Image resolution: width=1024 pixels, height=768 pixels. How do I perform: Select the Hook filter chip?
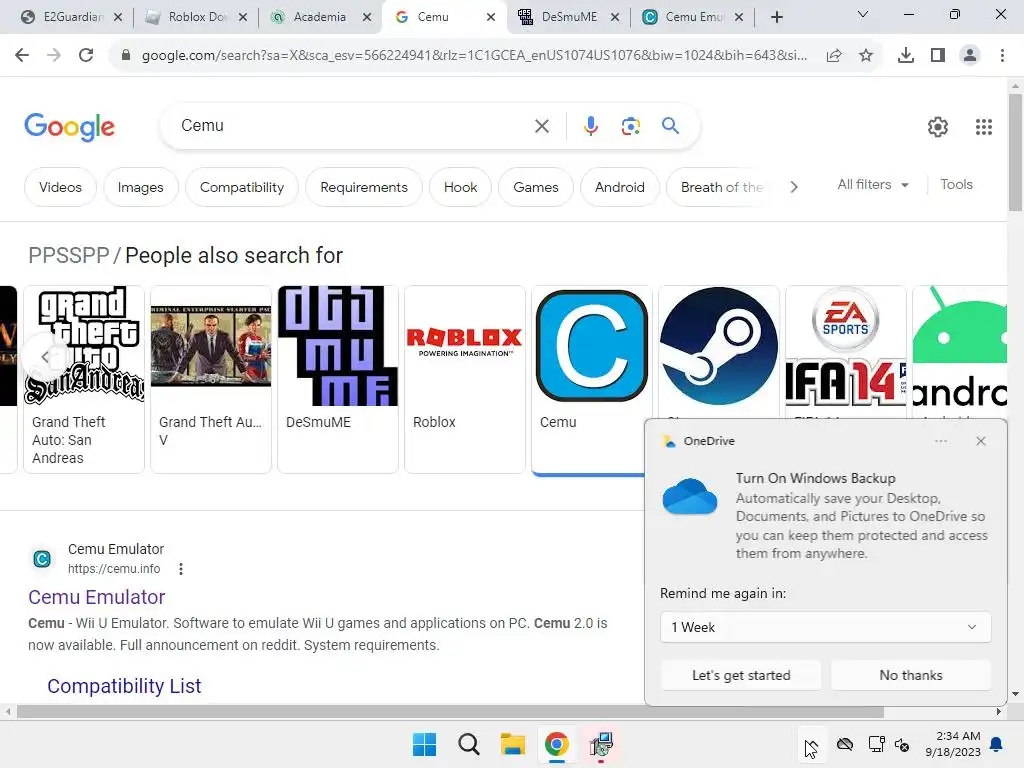pos(460,187)
